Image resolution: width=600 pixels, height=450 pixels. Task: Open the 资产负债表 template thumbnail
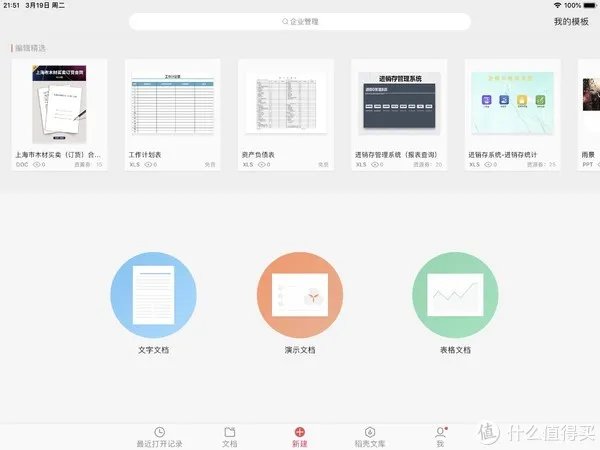[x=286, y=103]
